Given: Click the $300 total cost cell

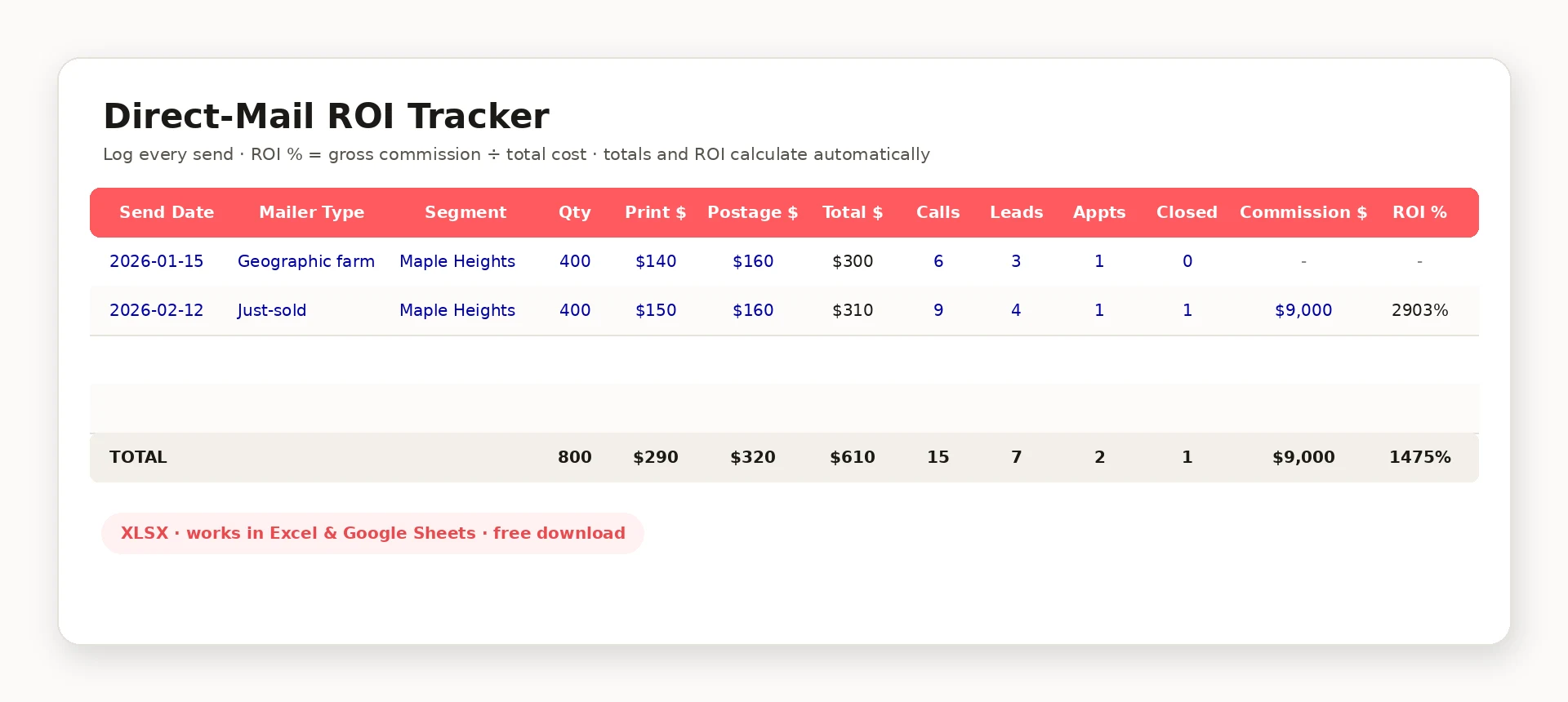Looking at the screenshot, I should point(853,261).
